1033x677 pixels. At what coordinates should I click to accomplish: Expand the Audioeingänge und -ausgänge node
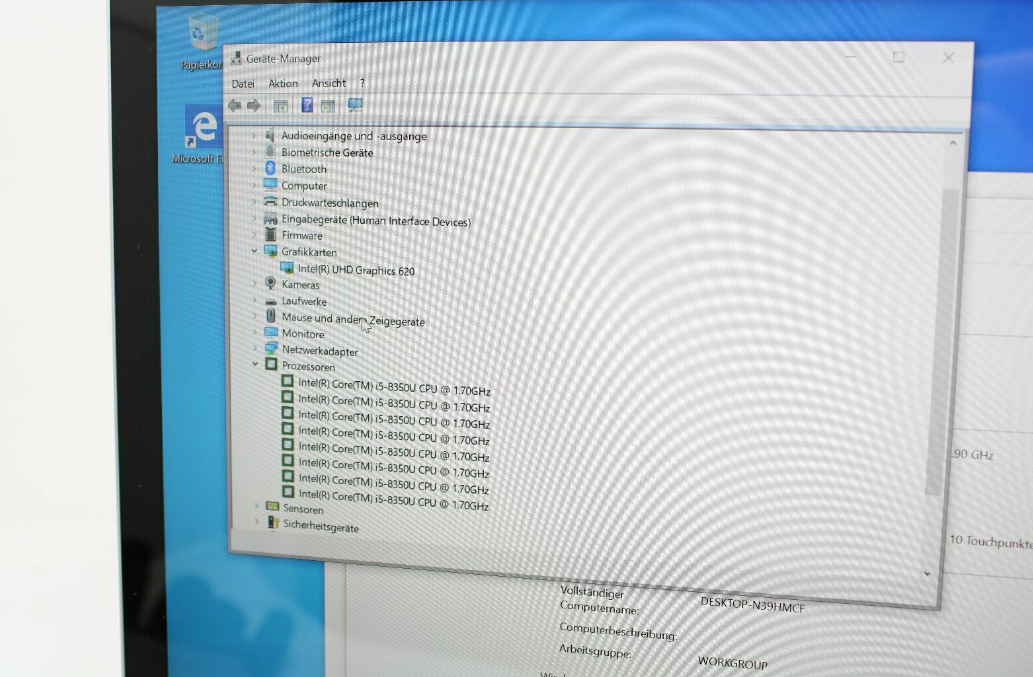tap(254, 135)
